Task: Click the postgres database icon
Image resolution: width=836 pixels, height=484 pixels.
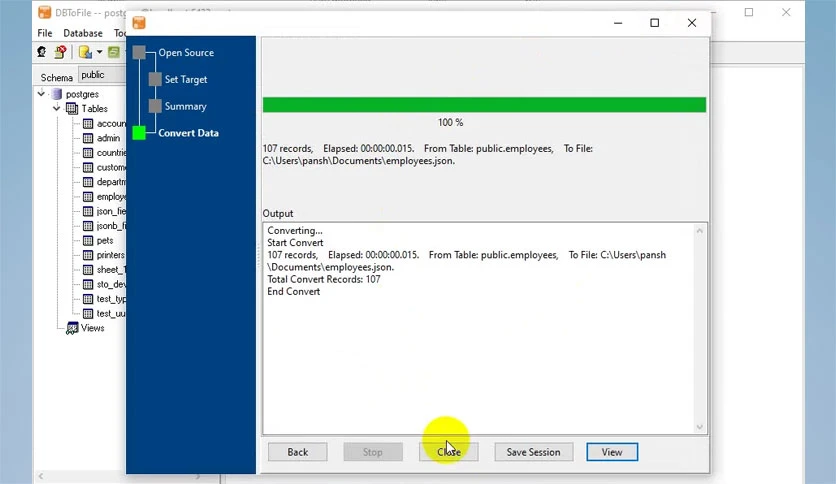Action: (x=57, y=94)
